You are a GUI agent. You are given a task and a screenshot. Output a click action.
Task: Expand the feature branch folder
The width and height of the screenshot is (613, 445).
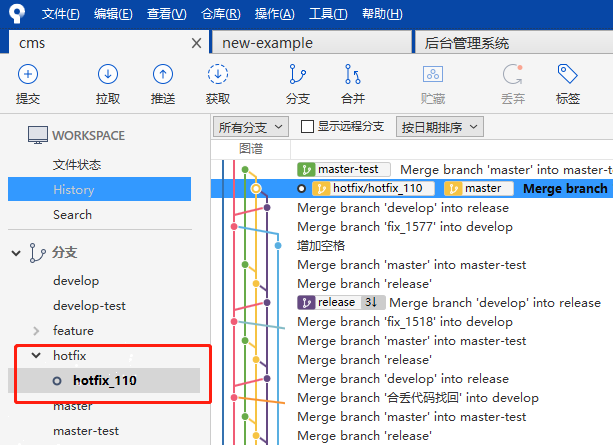point(37,331)
